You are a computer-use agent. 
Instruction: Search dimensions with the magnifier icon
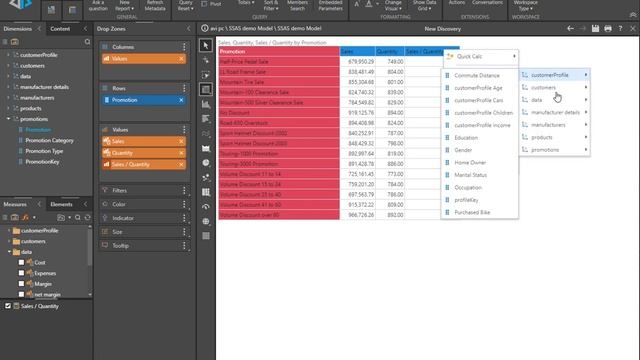coord(87,42)
